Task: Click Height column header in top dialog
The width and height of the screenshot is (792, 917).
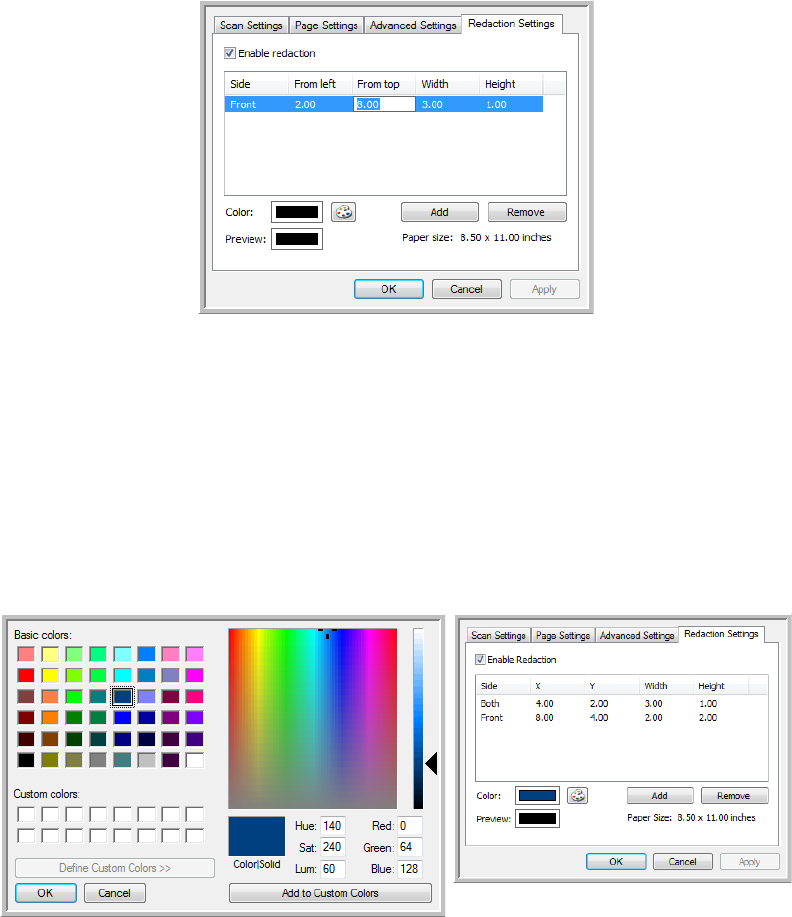Action: [511, 84]
